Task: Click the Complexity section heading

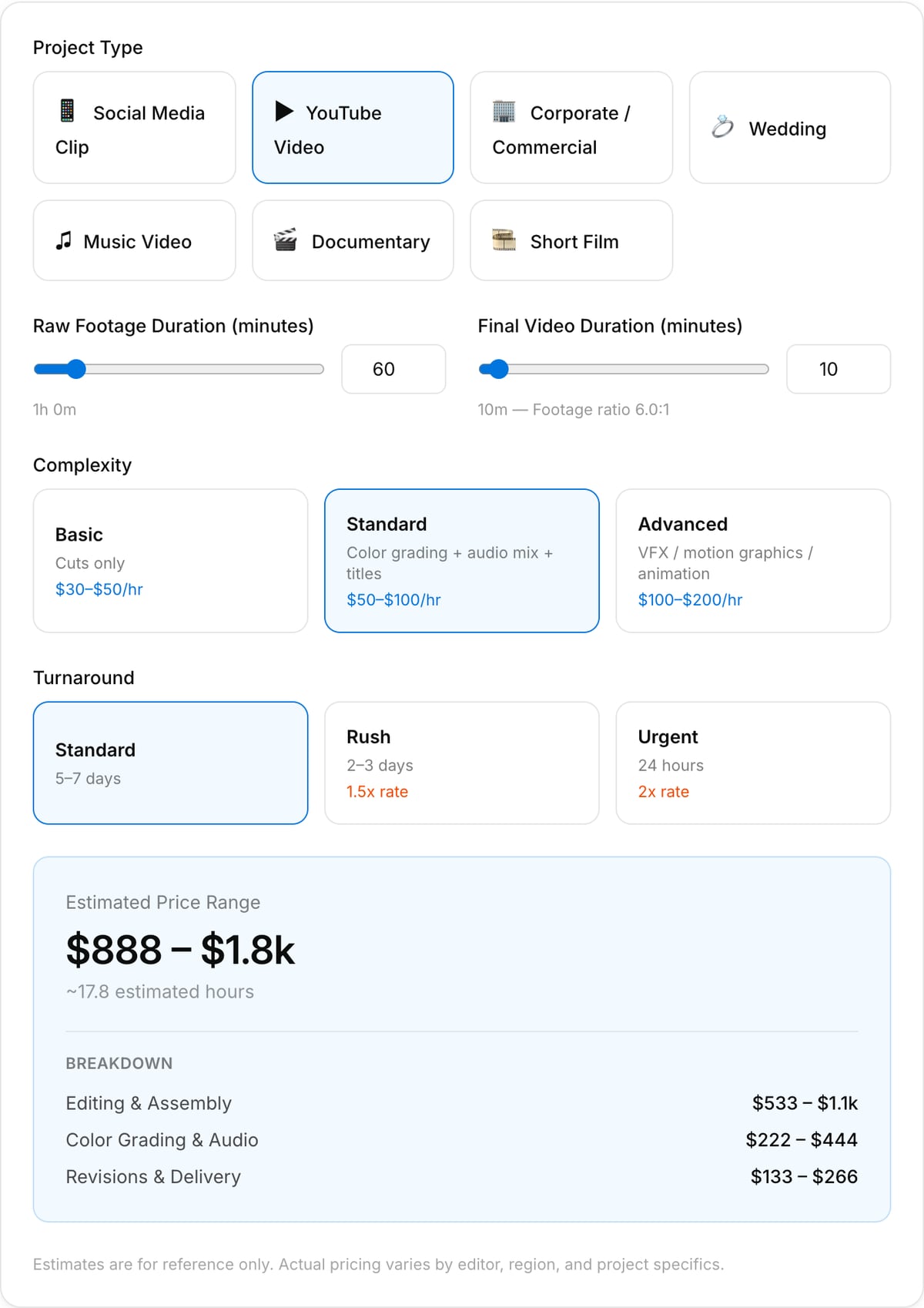Action: click(82, 465)
